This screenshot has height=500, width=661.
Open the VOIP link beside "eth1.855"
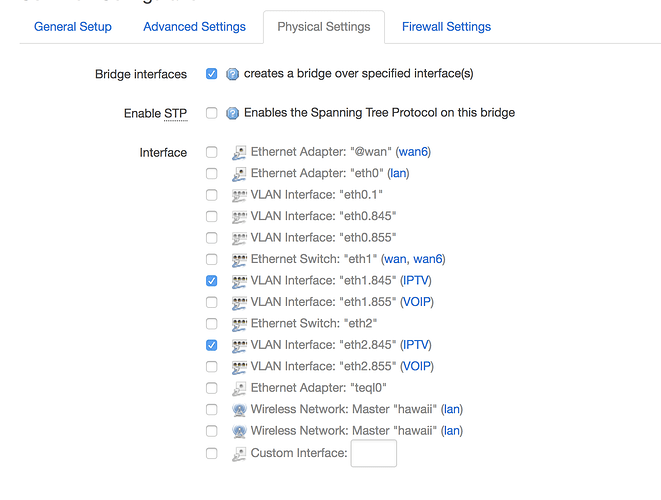coord(417,302)
